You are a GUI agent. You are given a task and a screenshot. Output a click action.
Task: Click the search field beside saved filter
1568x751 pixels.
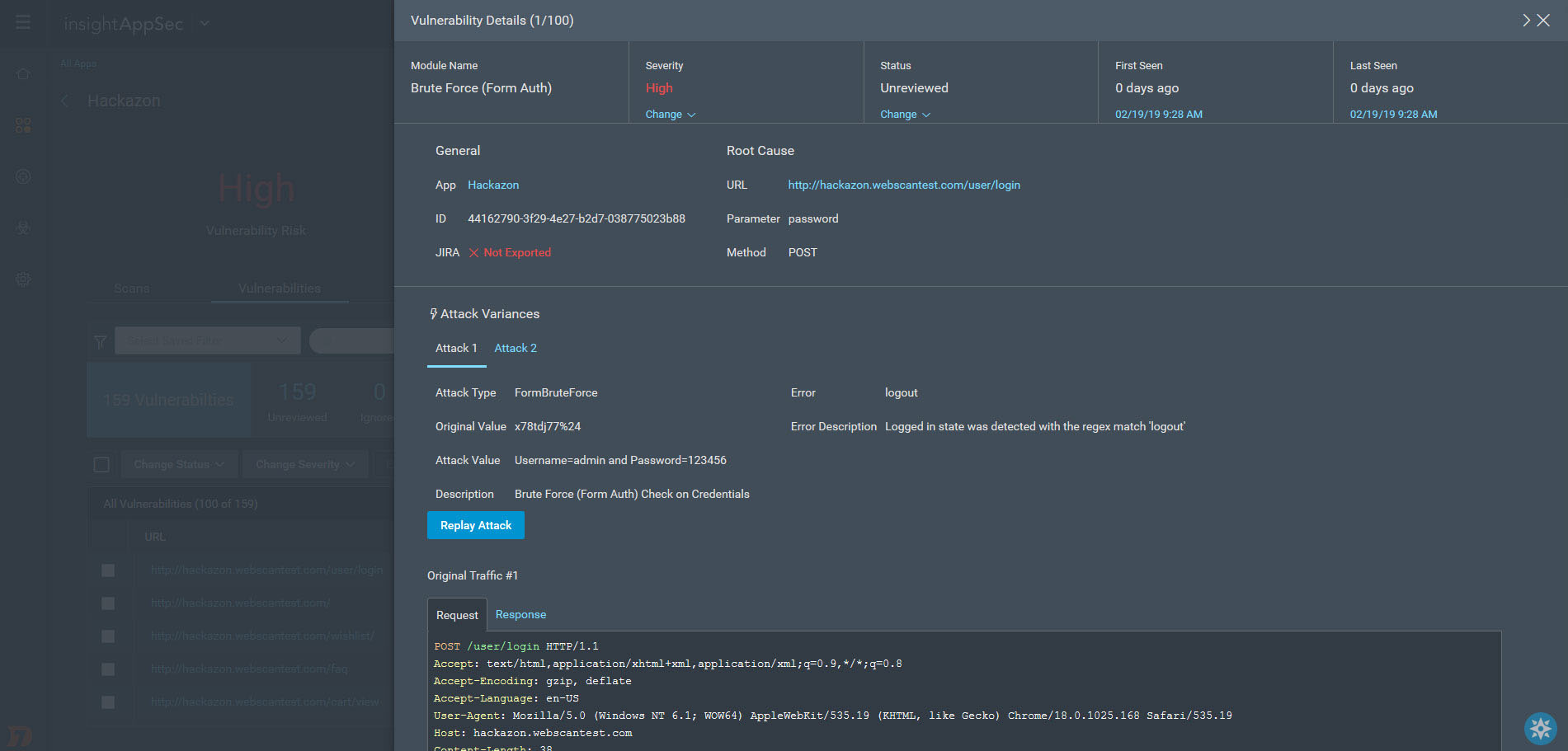[351, 340]
